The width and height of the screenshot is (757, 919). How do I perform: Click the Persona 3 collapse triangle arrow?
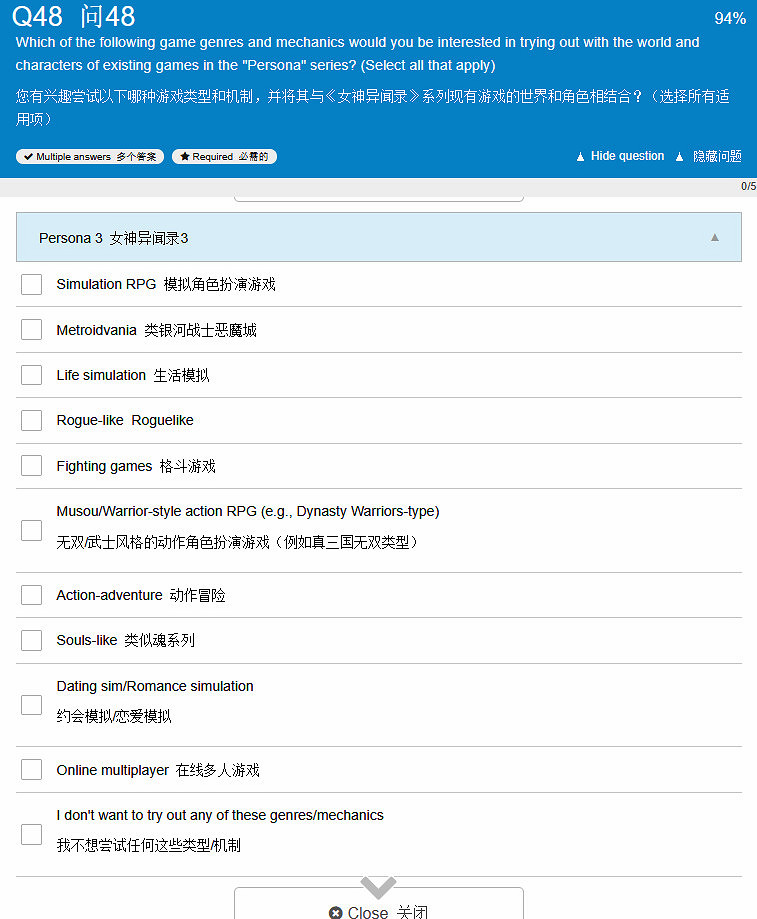click(x=714, y=237)
